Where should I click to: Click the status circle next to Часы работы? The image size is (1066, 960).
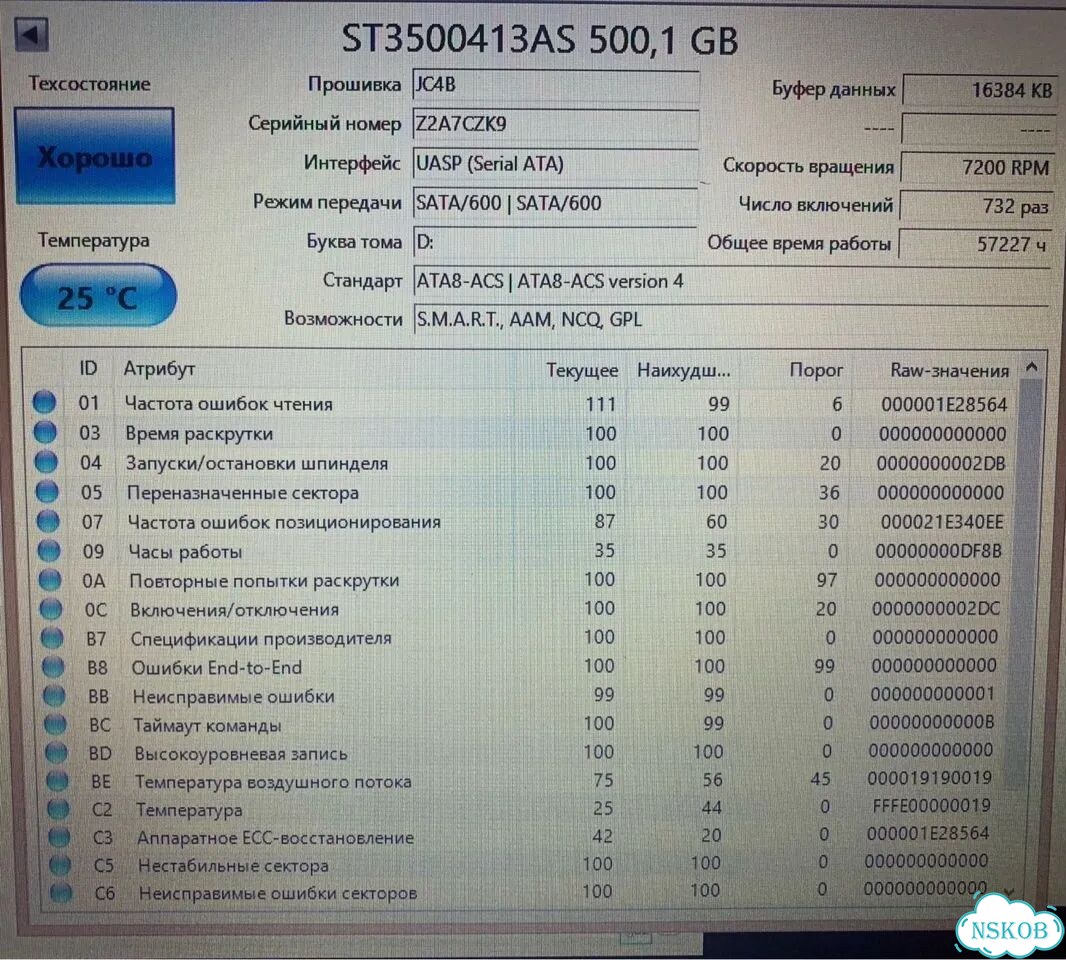49,550
